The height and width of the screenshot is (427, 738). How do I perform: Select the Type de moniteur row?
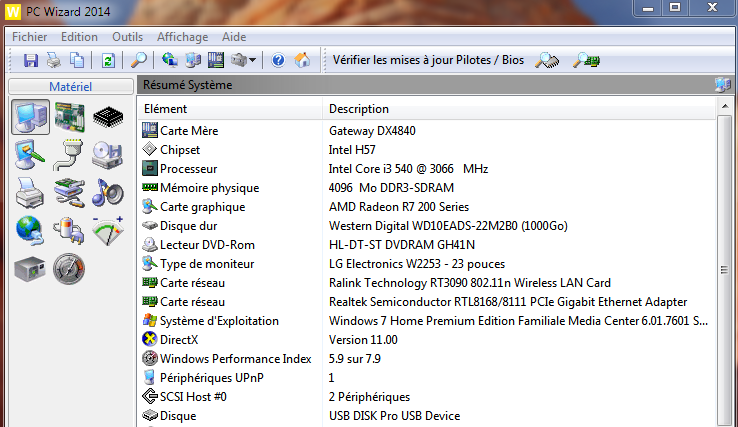click(x=427, y=264)
